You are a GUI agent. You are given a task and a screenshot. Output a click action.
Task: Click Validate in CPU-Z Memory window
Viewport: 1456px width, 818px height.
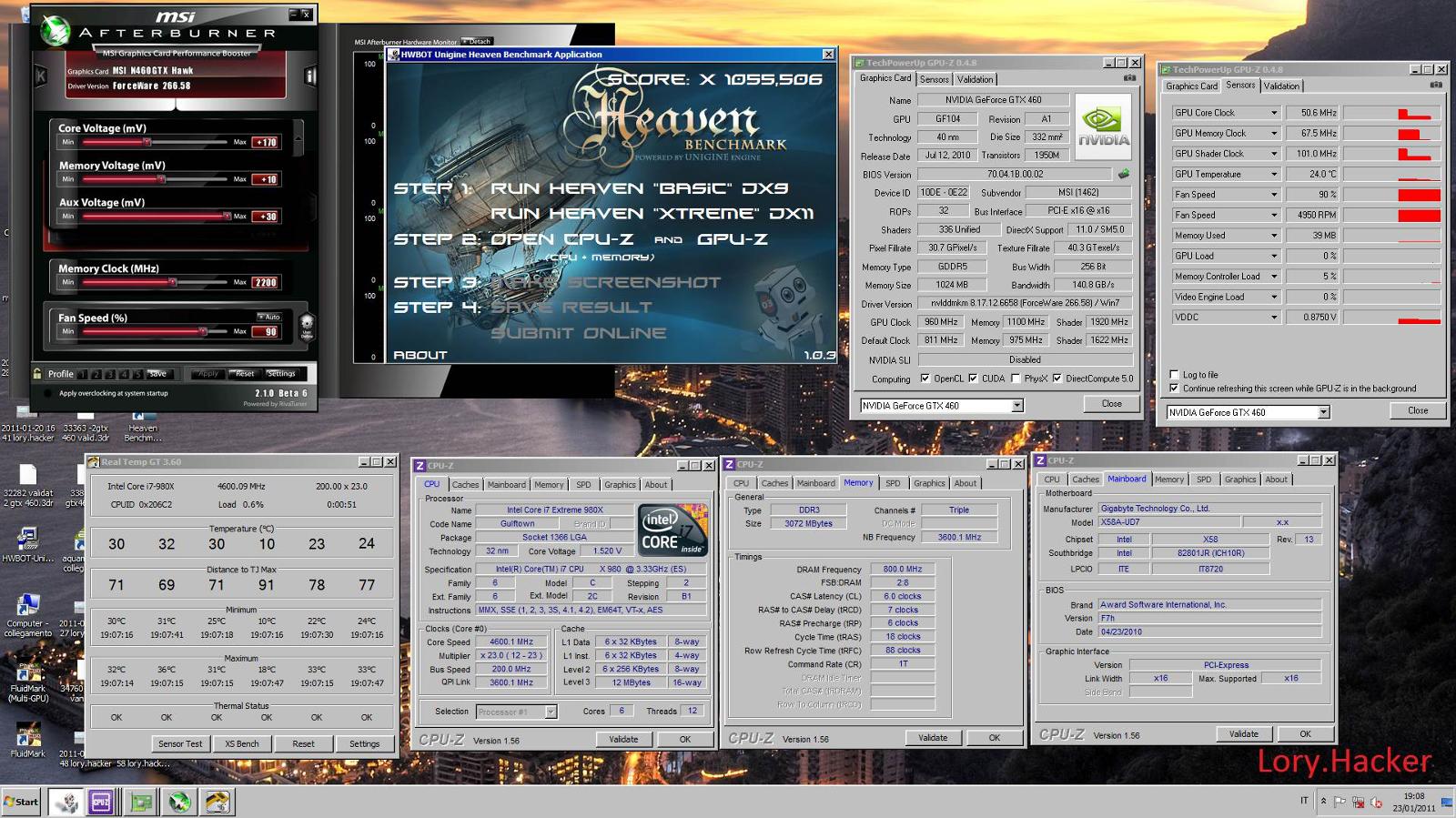pyautogui.click(x=933, y=738)
